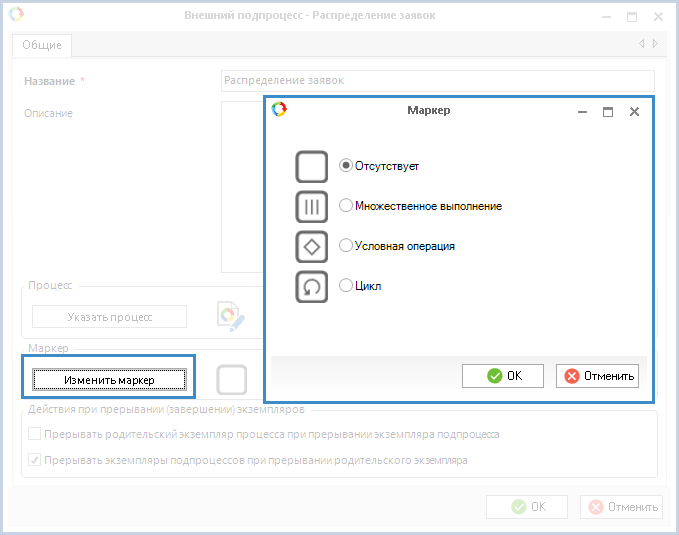Toggle Прерывать родительский экземпляр checkbox
This screenshot has width=679, height=535.
[x=35, y=435]
